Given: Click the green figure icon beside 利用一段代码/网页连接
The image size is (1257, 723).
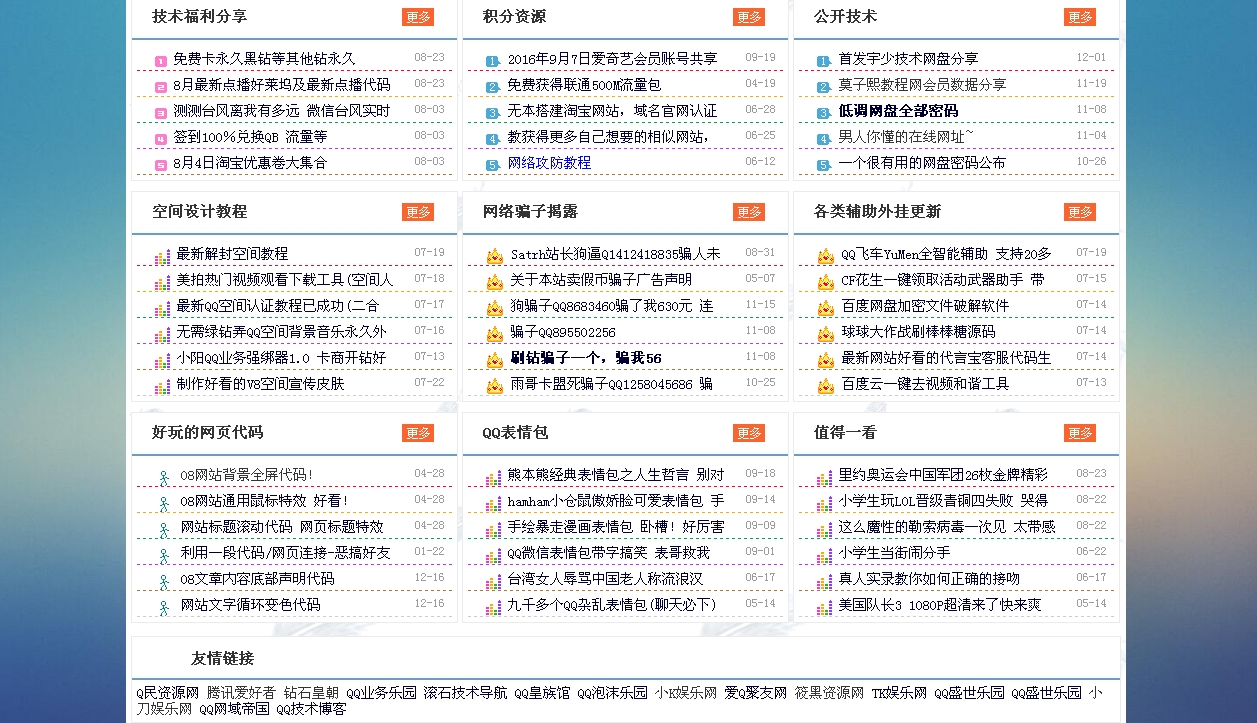Looking at the screenshot, I should [164, 555].
